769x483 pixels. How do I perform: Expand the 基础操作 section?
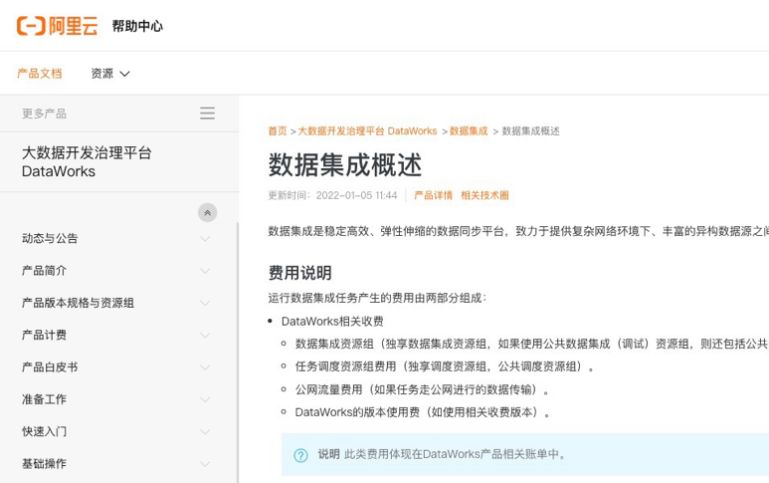point(205,464)
